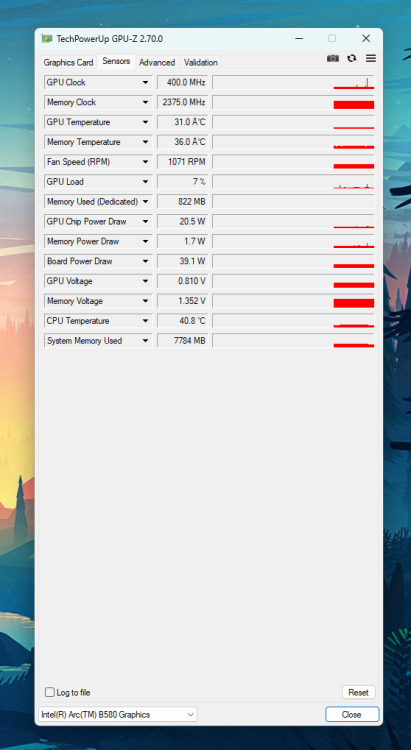411x750 pixels.
Task: Click the Reset button
Action: (358, 692)
